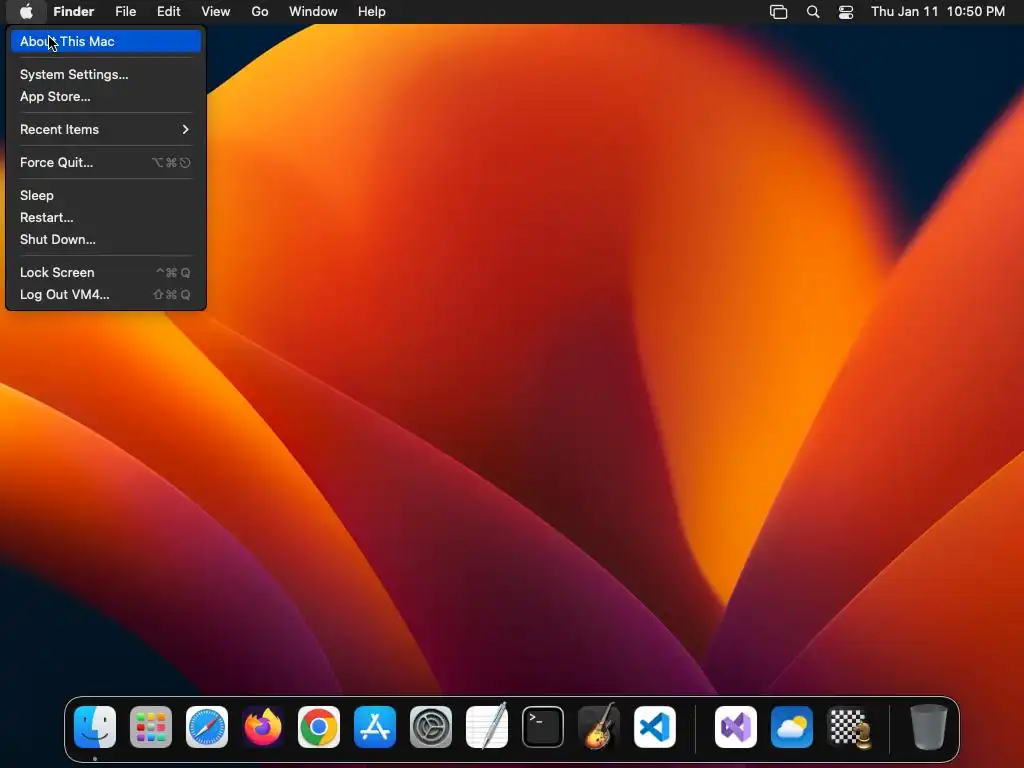Select Shut Down... menu entry

106,240
